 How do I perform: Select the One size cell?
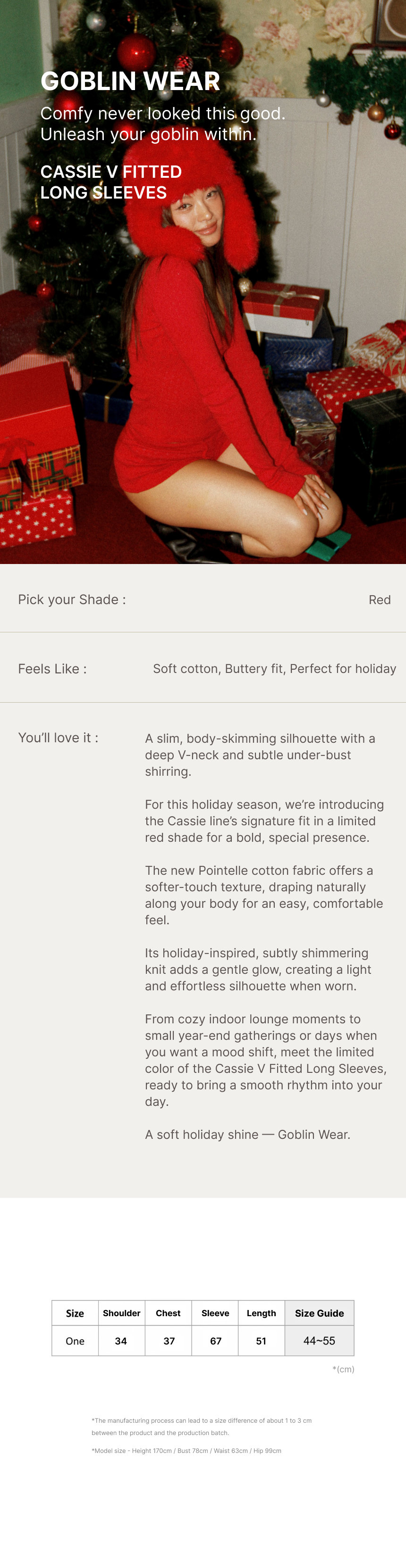coord(75,1341)
